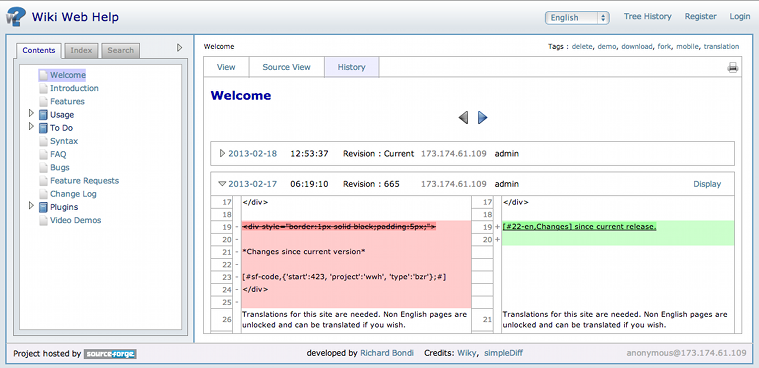Expand the Usage tree node
Image resolution: width=759 pixels, height=368 pixels.
[x=31, y=113]
